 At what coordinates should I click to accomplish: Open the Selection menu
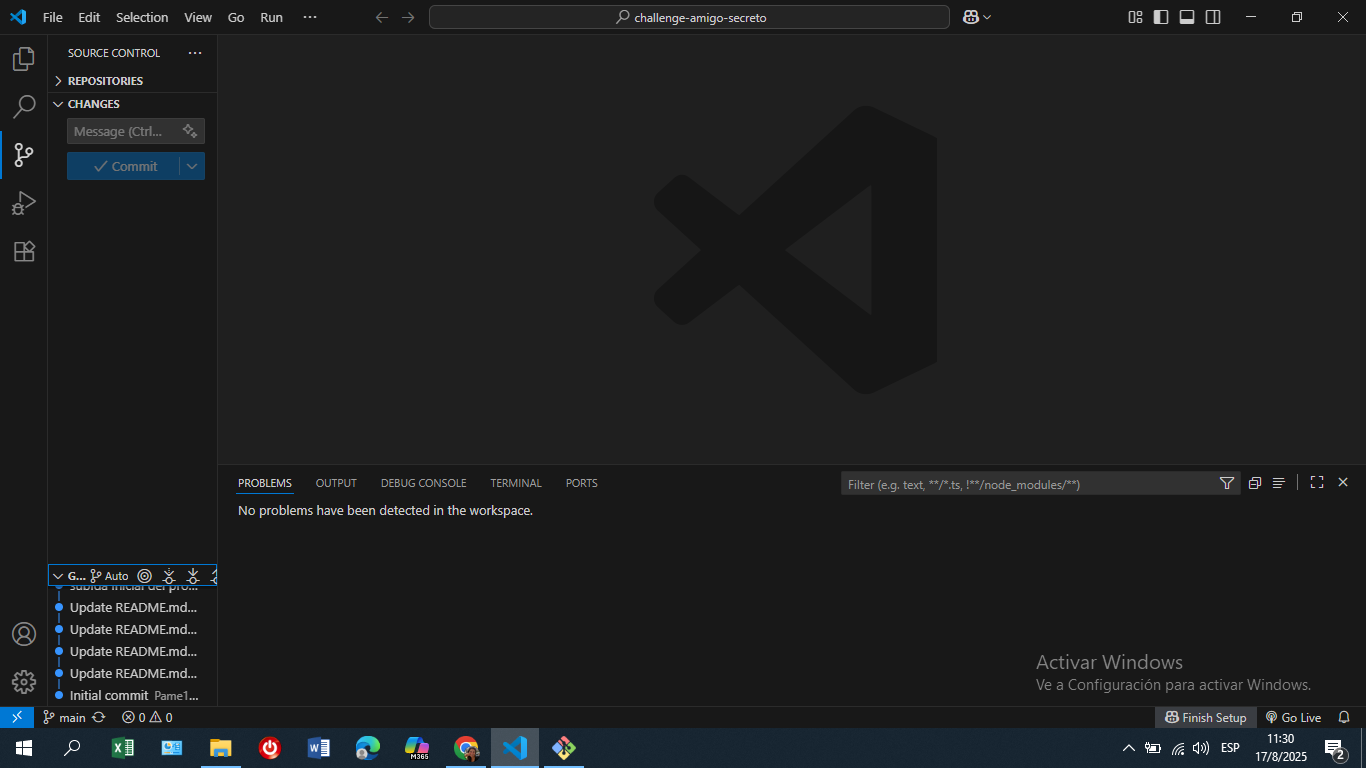(x=142, y=17)
